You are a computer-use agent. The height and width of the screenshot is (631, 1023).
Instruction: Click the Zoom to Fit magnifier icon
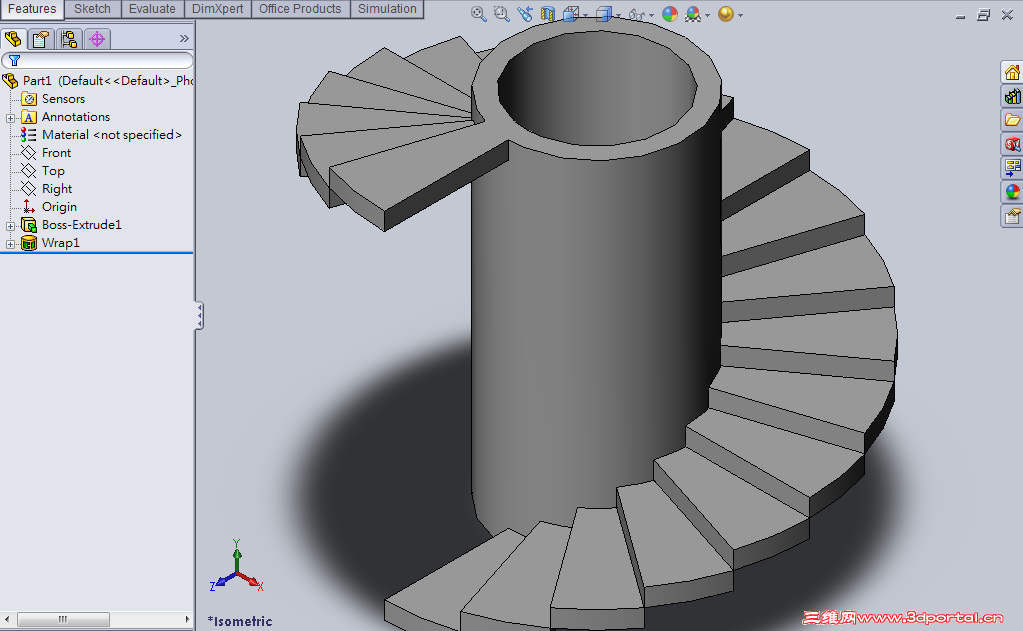478,14
